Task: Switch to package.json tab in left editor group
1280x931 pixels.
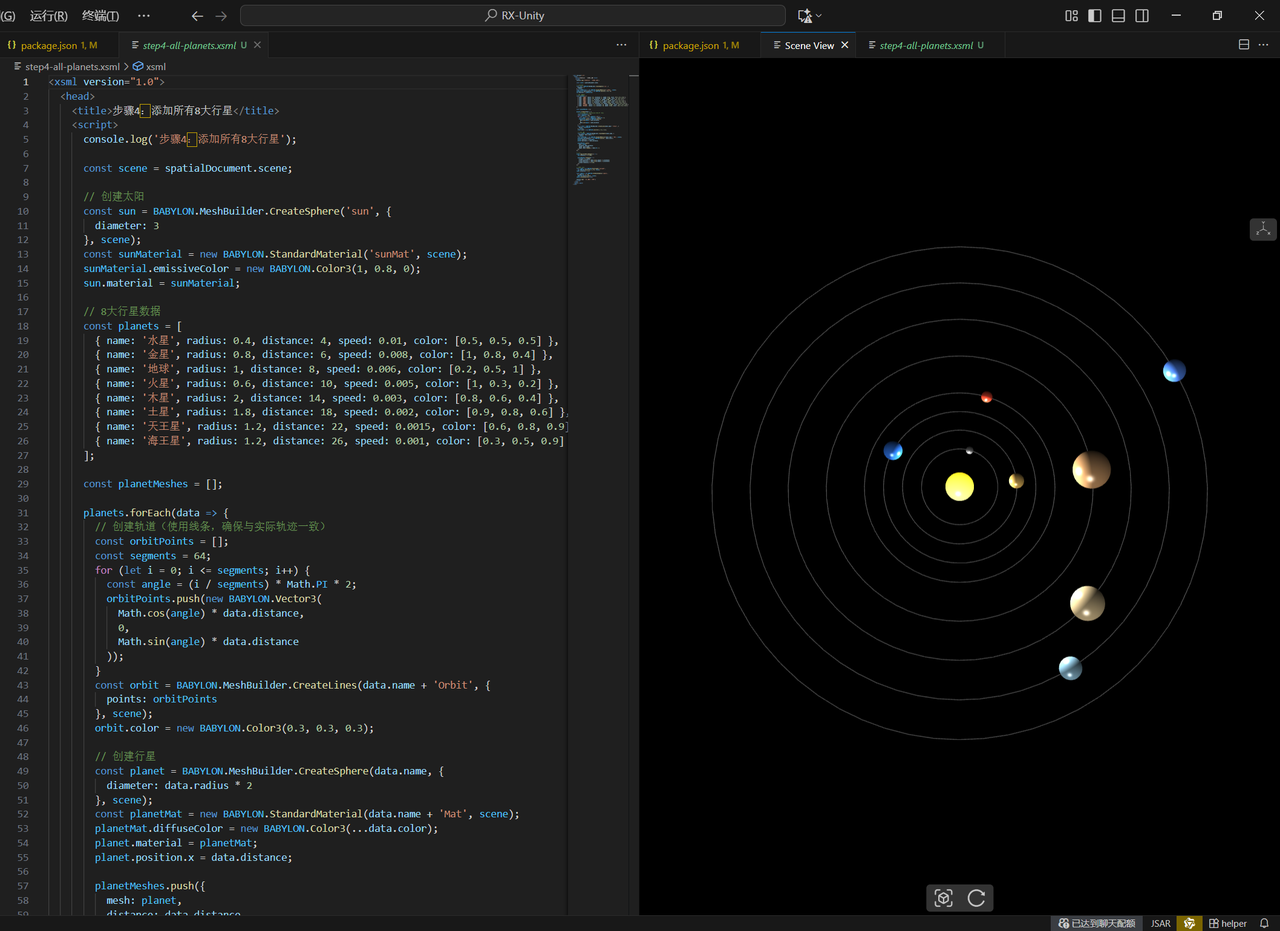Action: [59, 45]
